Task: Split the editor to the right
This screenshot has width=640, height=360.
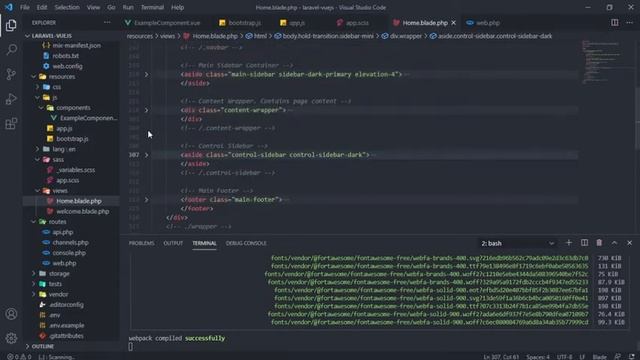Action: 614,23
